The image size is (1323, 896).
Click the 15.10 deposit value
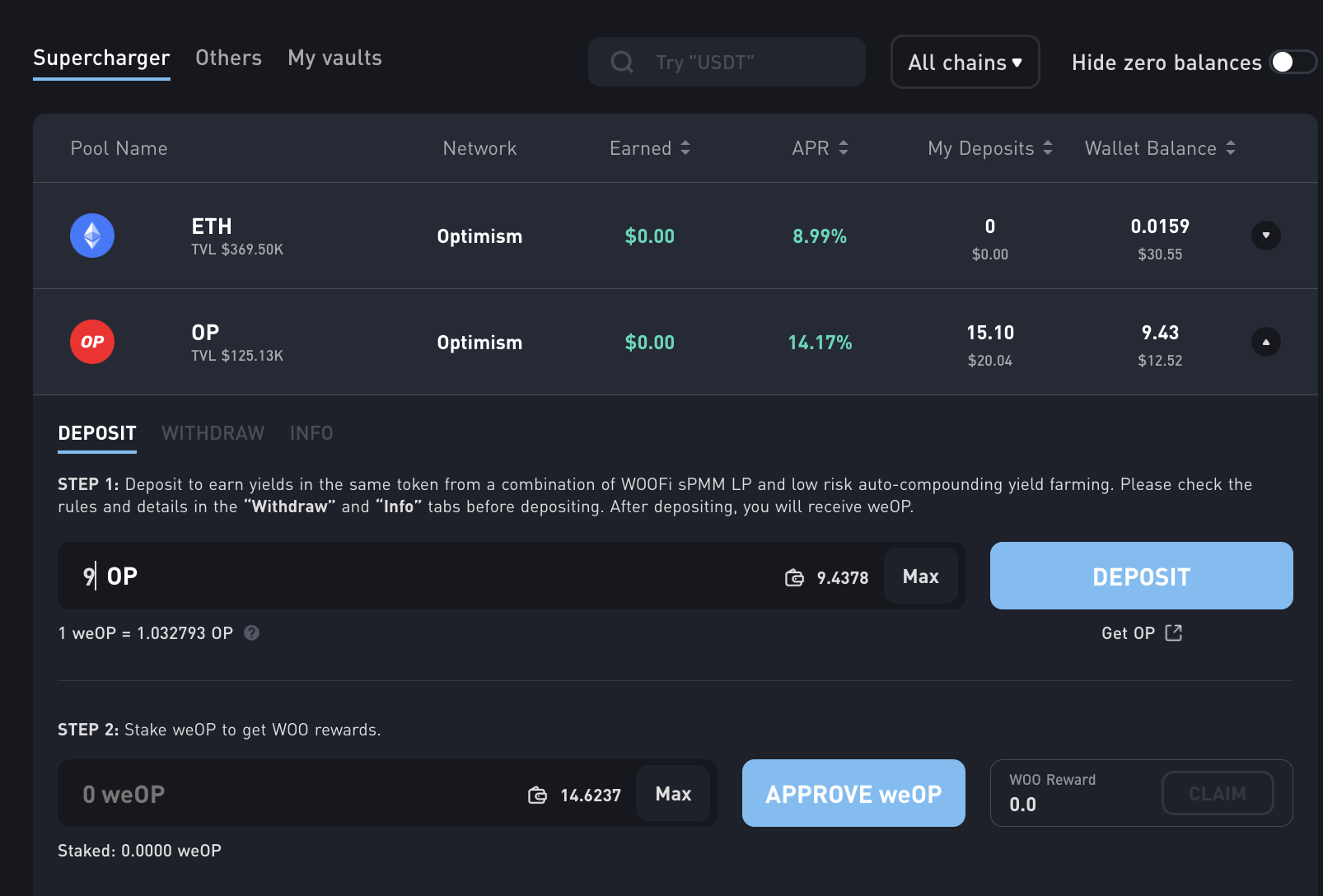pos(990,333)
